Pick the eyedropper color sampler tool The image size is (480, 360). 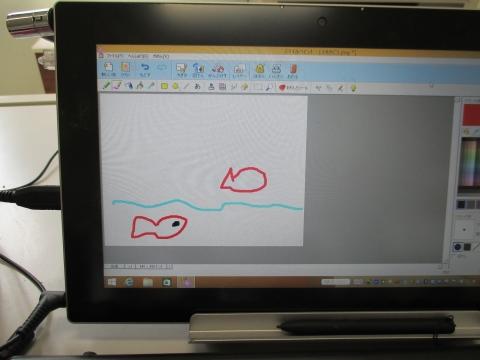(x=151, y=86)
